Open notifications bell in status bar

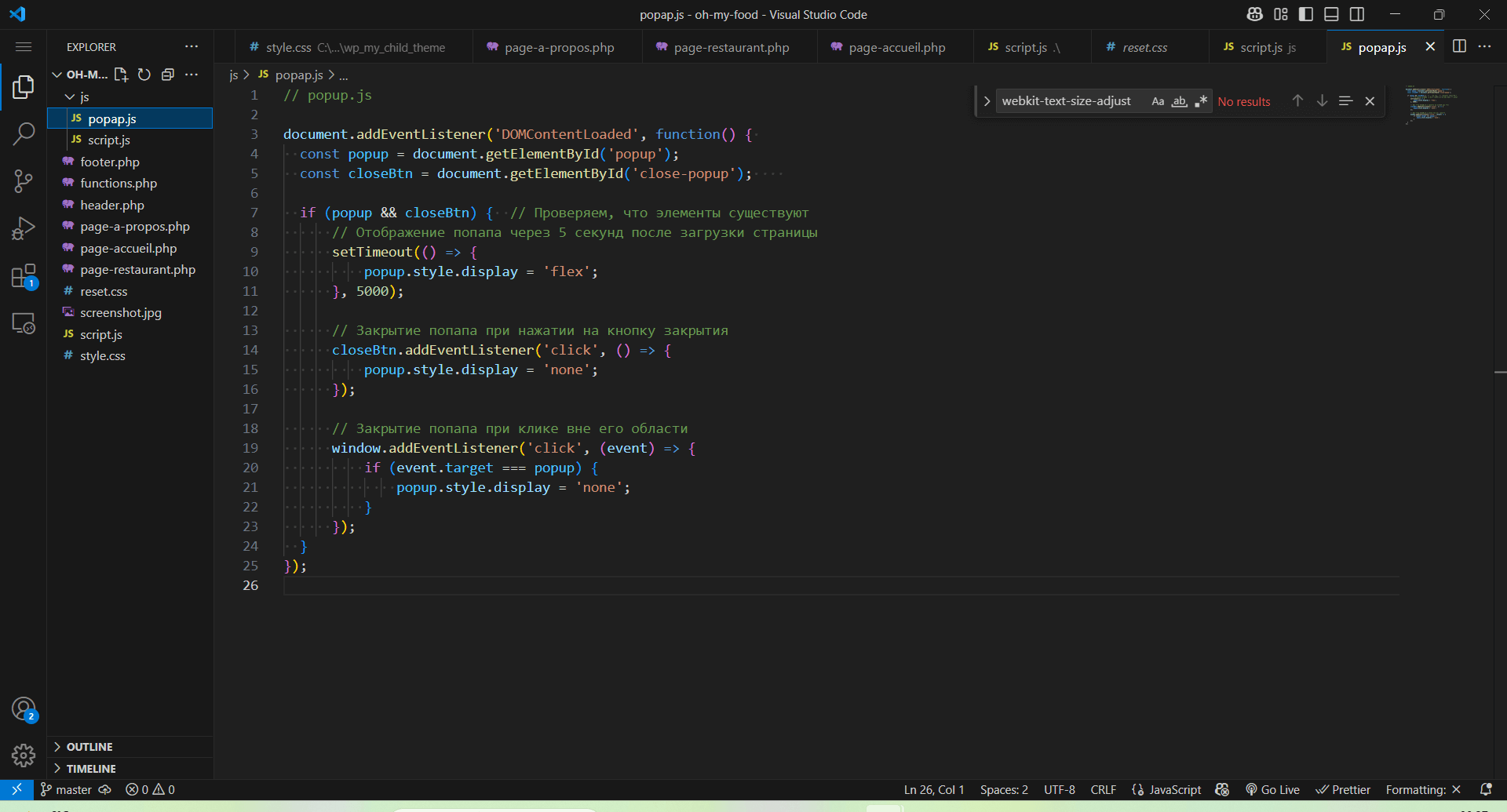[1486, 789]
